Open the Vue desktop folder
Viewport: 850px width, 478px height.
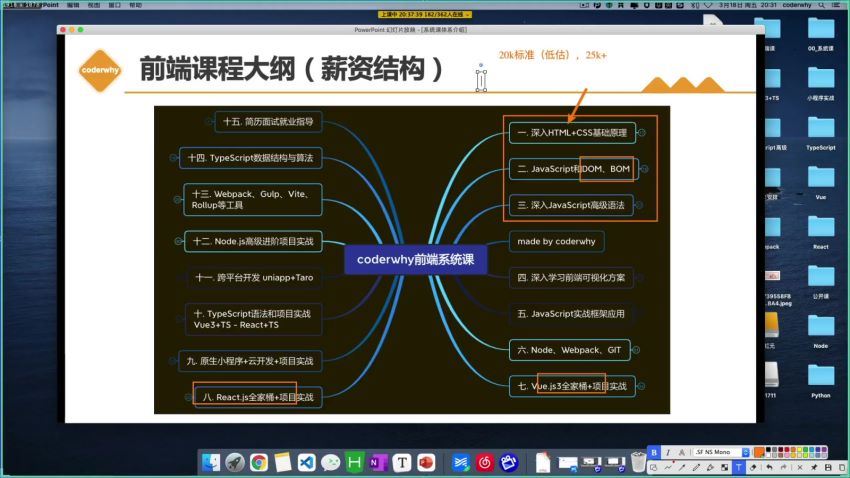pos(821,183)
